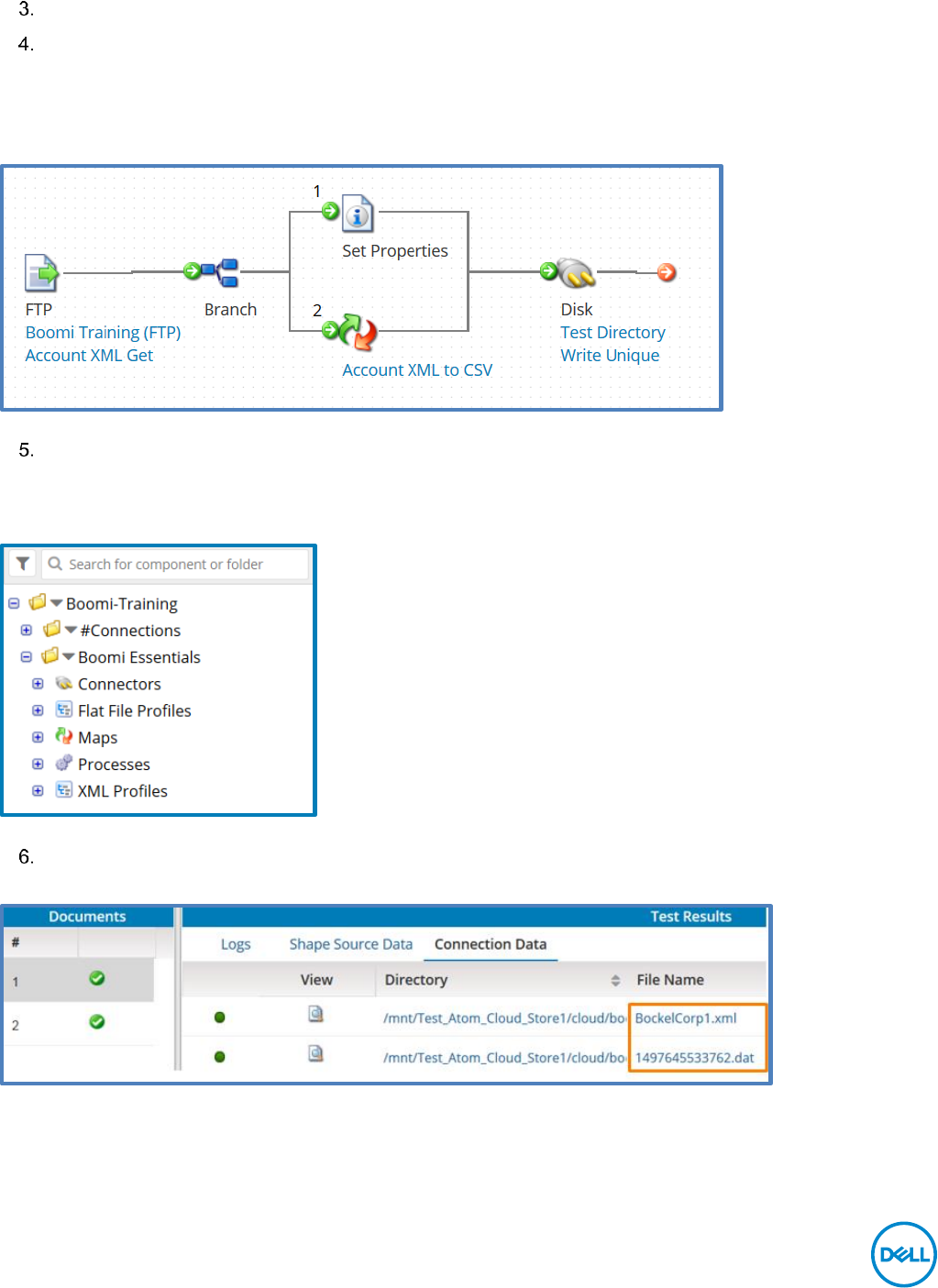Click green entry arrow on Disk shape

coord(548,270)
